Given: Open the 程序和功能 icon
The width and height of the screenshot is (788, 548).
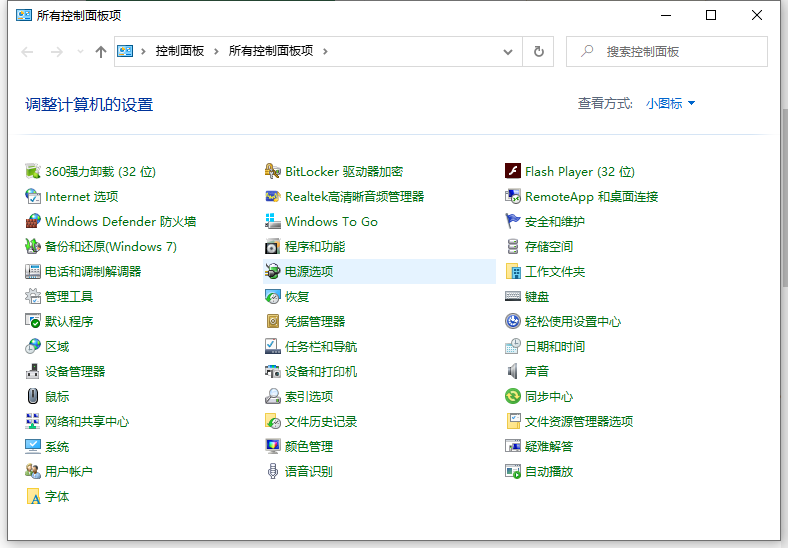Looking at the screenshot, I should 272,246.
